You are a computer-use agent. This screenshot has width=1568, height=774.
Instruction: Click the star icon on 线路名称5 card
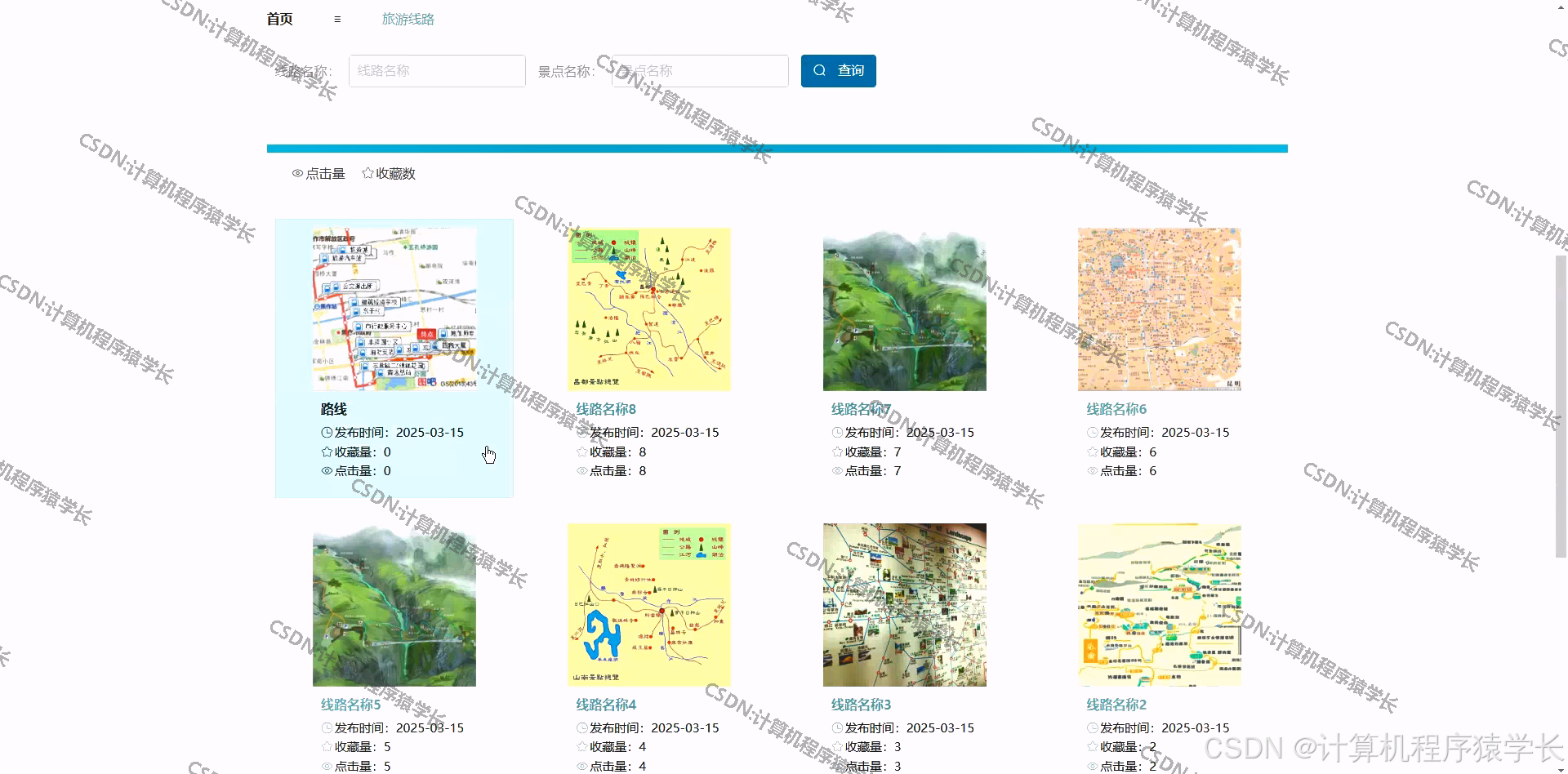point(327,747)
